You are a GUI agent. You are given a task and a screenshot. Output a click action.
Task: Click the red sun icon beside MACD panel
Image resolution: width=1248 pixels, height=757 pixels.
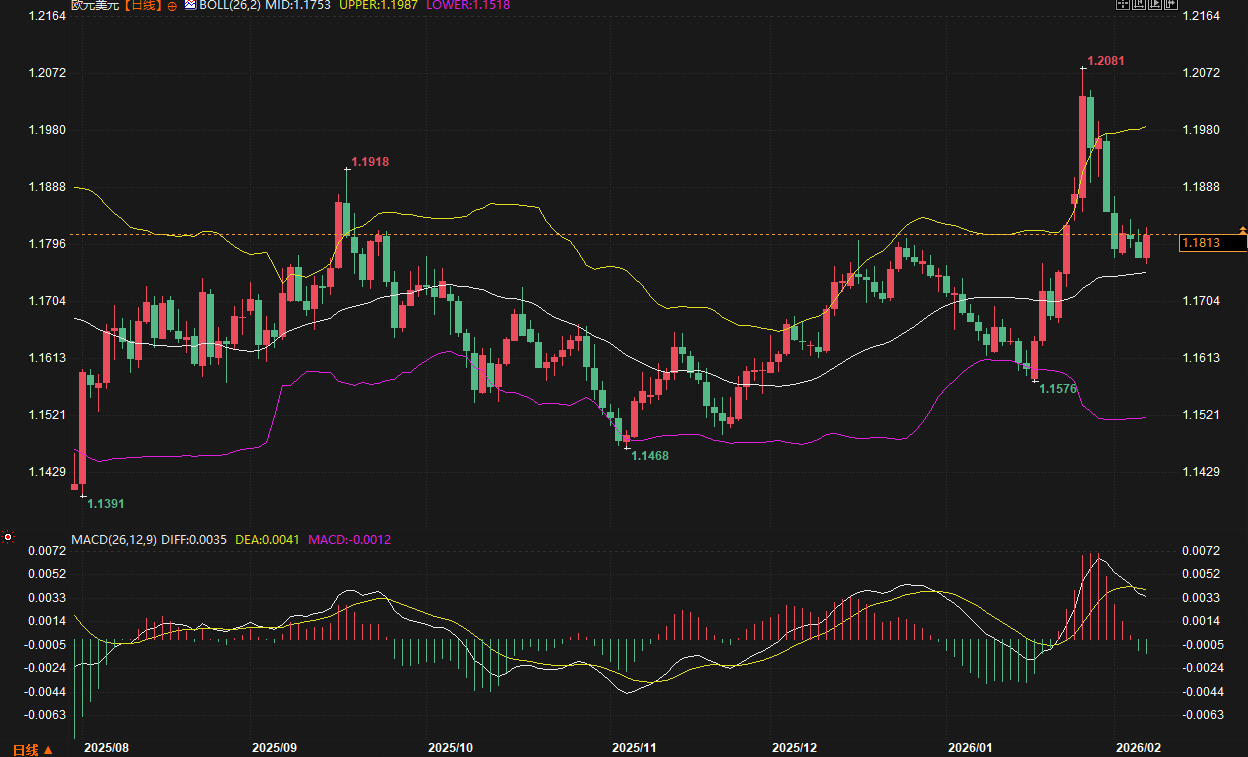click(x=8, y=538)
